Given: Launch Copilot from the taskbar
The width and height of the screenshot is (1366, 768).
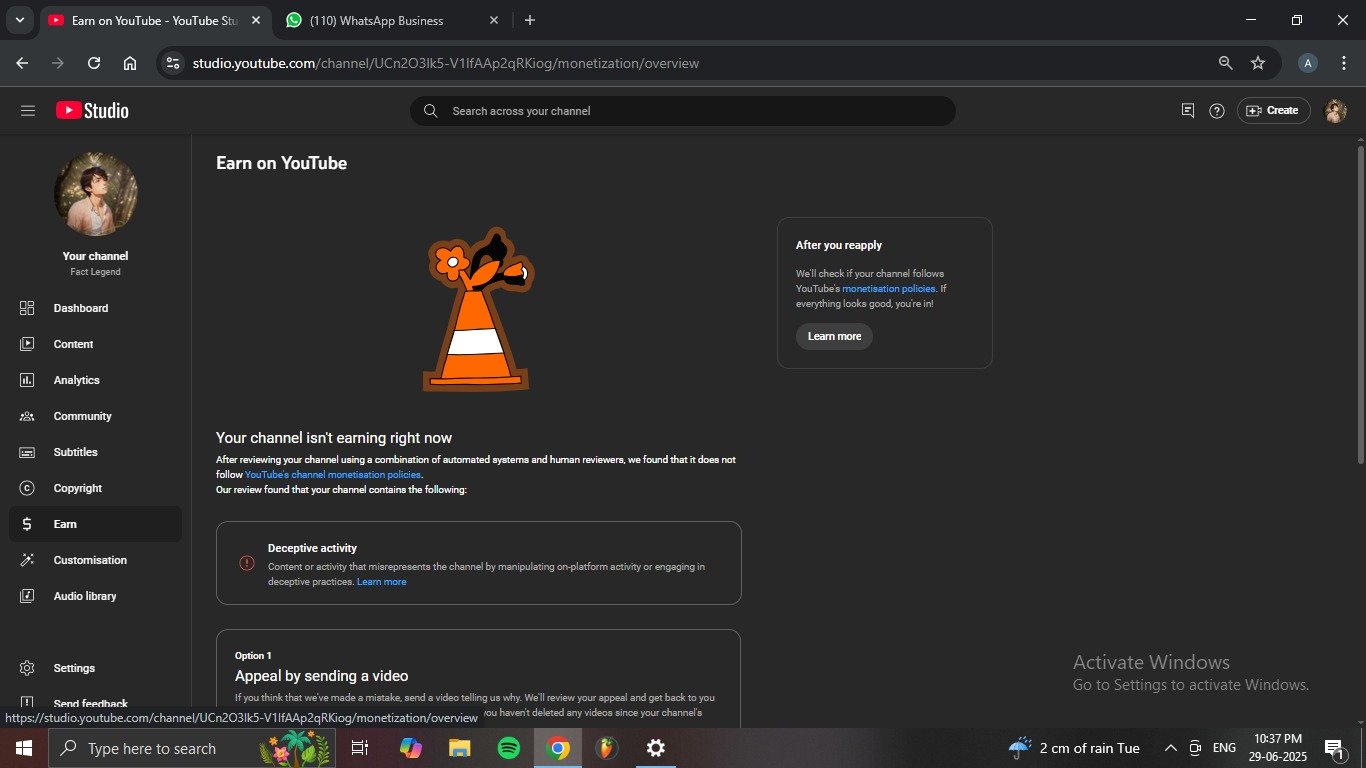Looking at the screenshot, I should tap(411, 748).
